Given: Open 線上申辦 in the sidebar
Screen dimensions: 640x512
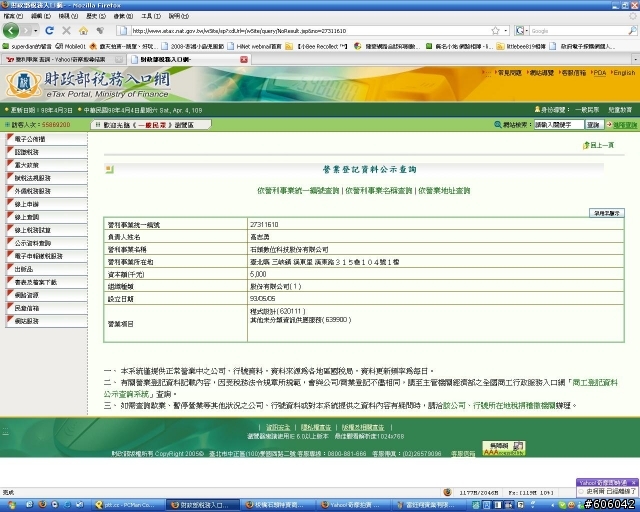Looking at the screenshot, I should 47,204.
